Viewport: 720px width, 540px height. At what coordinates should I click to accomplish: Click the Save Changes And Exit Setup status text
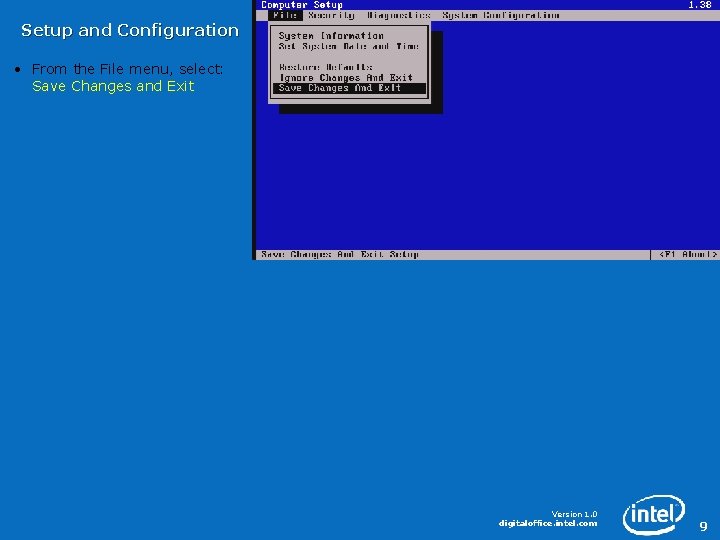[x=340, y=254]
